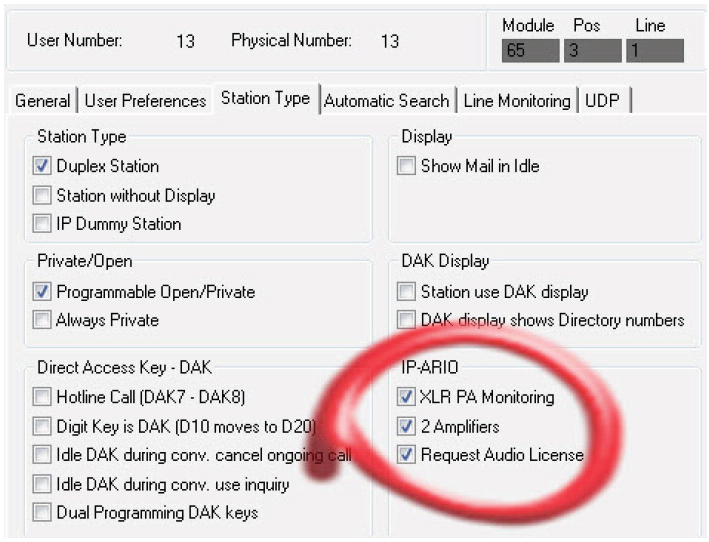
Task: Uncheck the Duplex Station checkbox
Action: [x=42, y=166]
